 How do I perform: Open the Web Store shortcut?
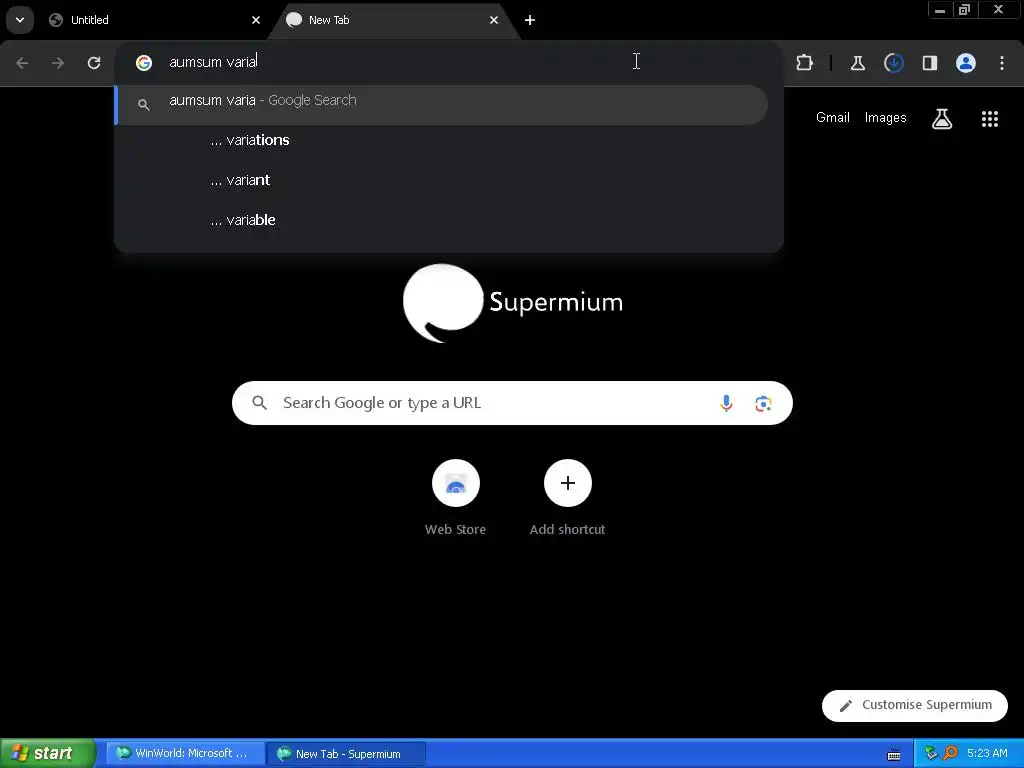coord(455,498)
